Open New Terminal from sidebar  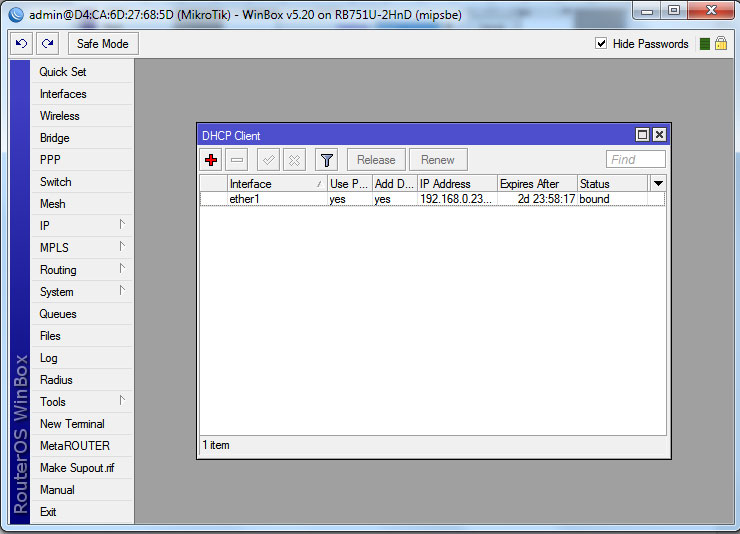tap(72, 424)
